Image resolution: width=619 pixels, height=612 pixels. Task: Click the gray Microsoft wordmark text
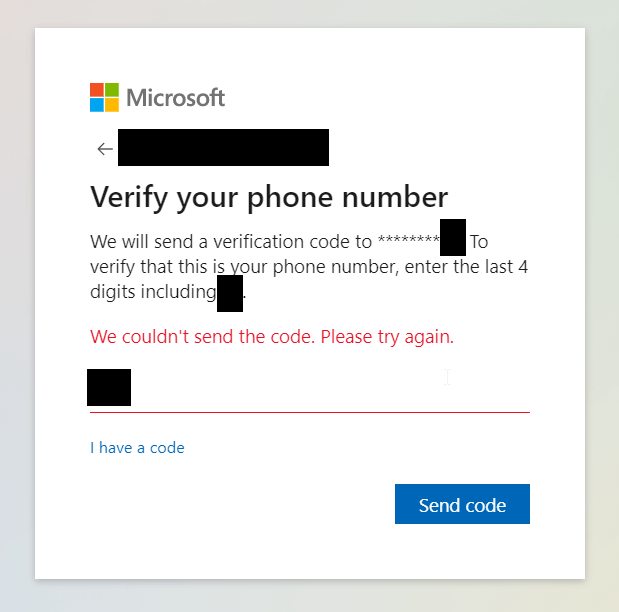pos(176,98)
